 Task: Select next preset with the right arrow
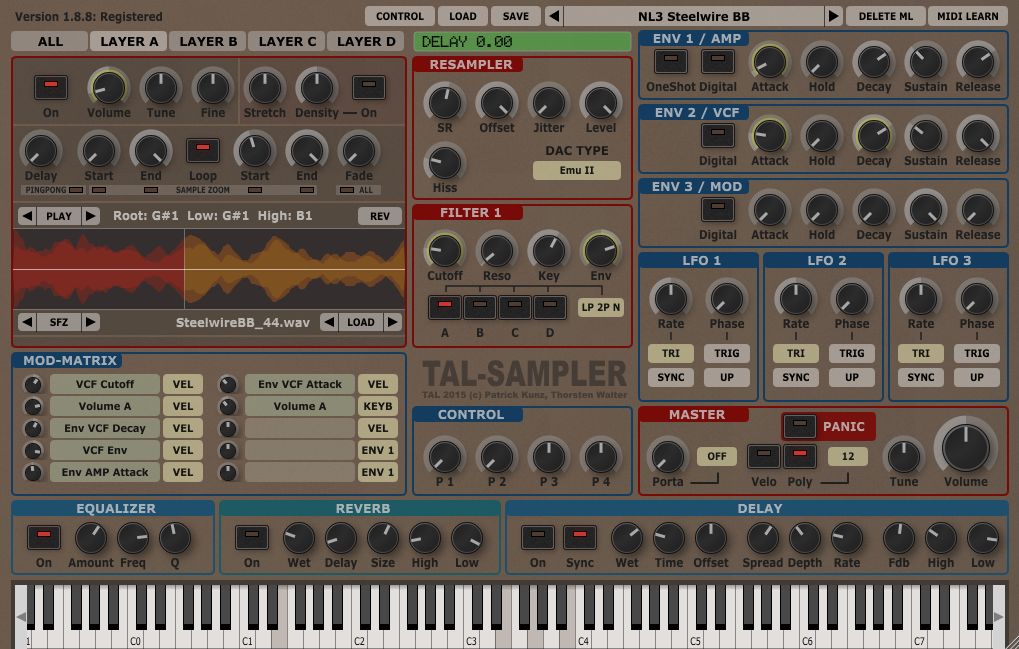pyautogui.click(x=833, y=16)
